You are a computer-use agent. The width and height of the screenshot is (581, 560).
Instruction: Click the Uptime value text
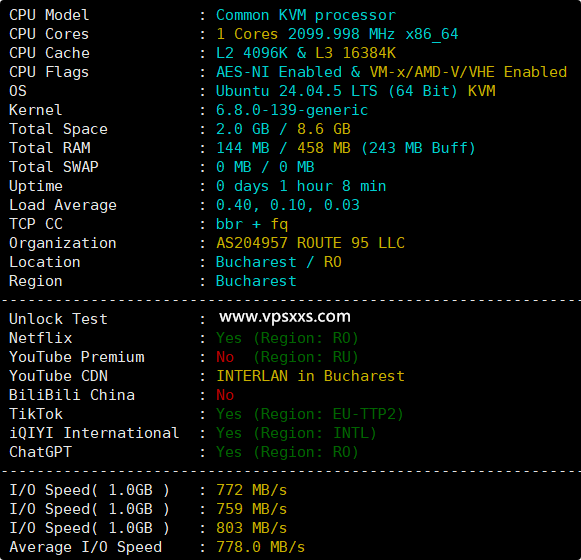(301, 186)
